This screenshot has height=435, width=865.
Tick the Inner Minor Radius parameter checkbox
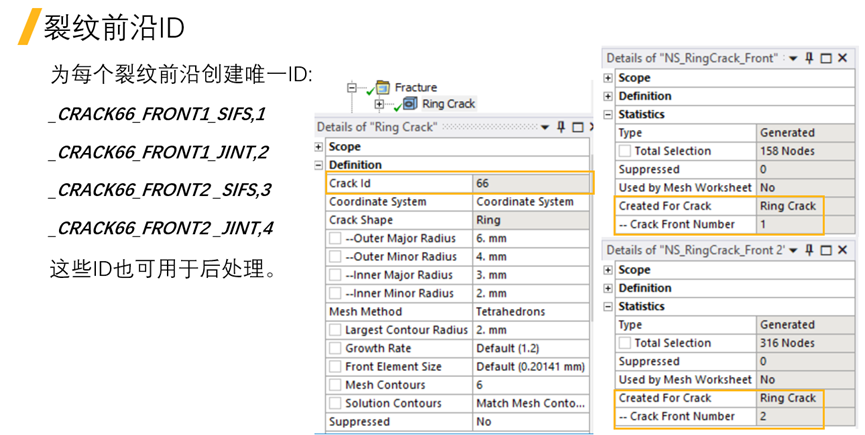[x=335, y=293]
